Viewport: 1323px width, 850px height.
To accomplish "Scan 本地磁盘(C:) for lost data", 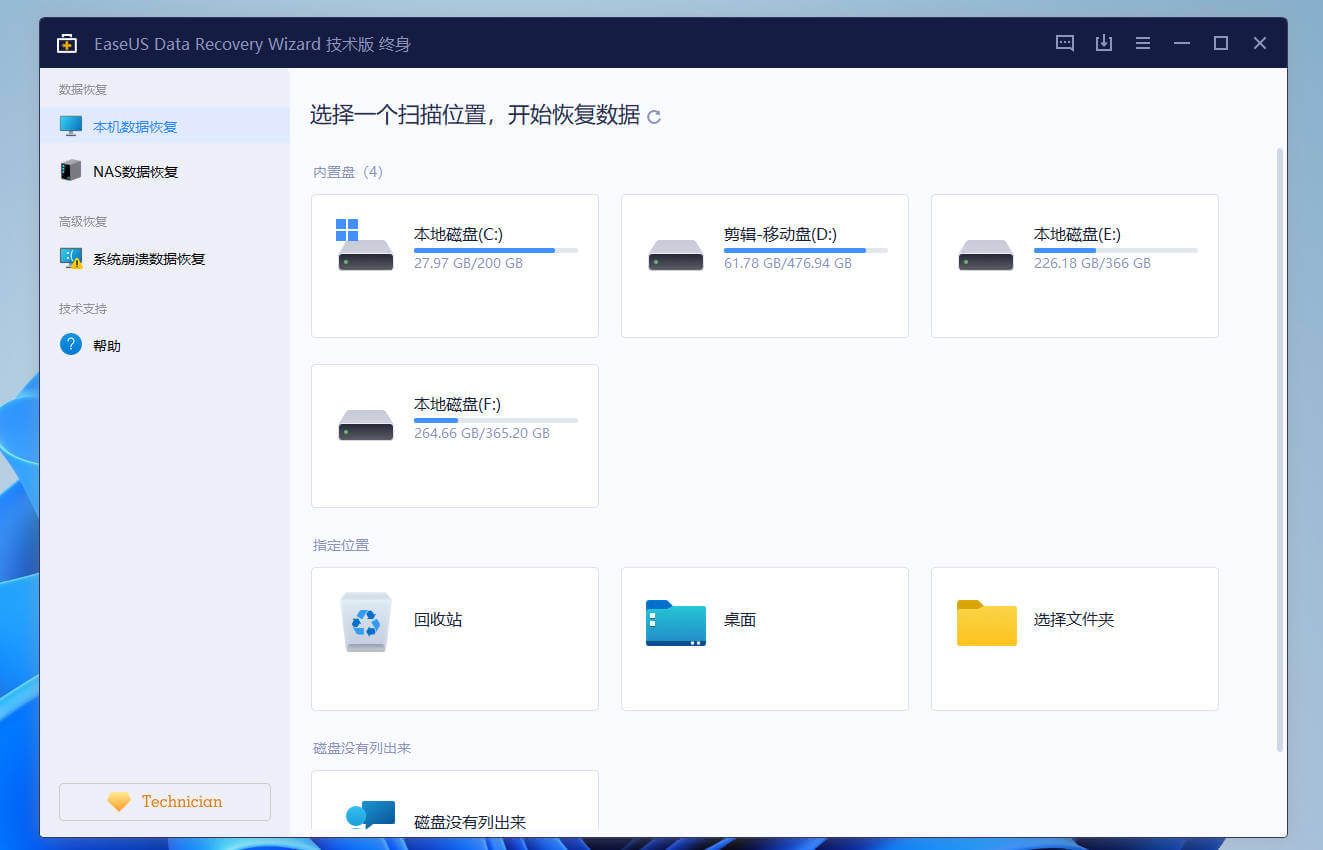I will 454,265.
